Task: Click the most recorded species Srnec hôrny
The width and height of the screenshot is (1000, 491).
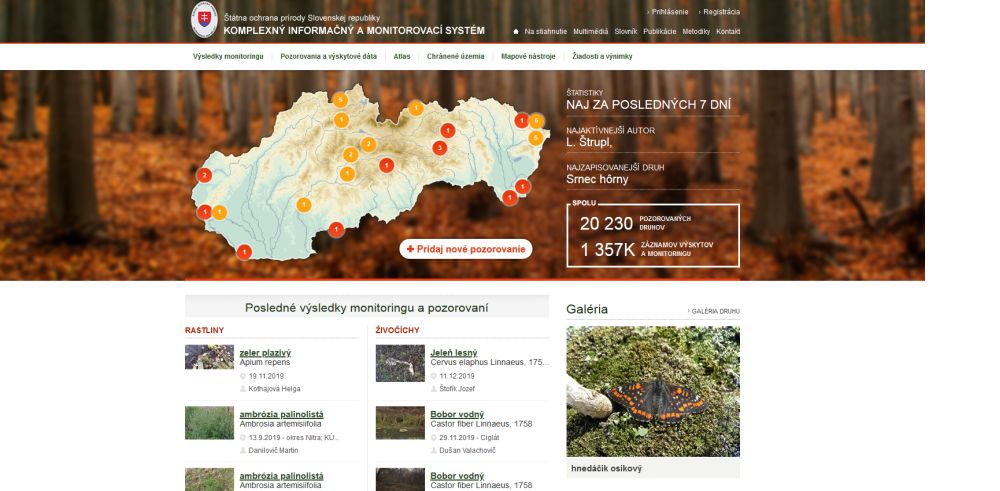Action: (598, 179)
